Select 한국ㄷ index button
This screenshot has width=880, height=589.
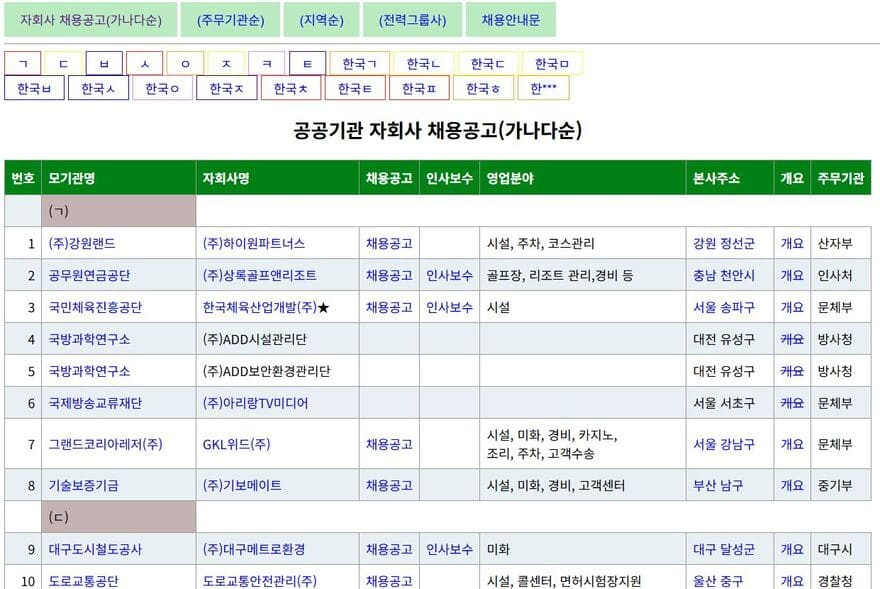point(488,63)
